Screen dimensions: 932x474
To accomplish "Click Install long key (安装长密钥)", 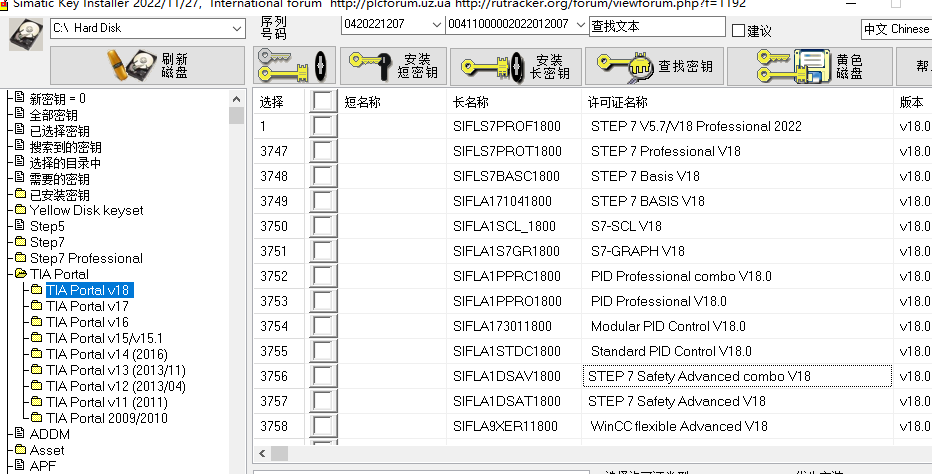I will 515,65.
